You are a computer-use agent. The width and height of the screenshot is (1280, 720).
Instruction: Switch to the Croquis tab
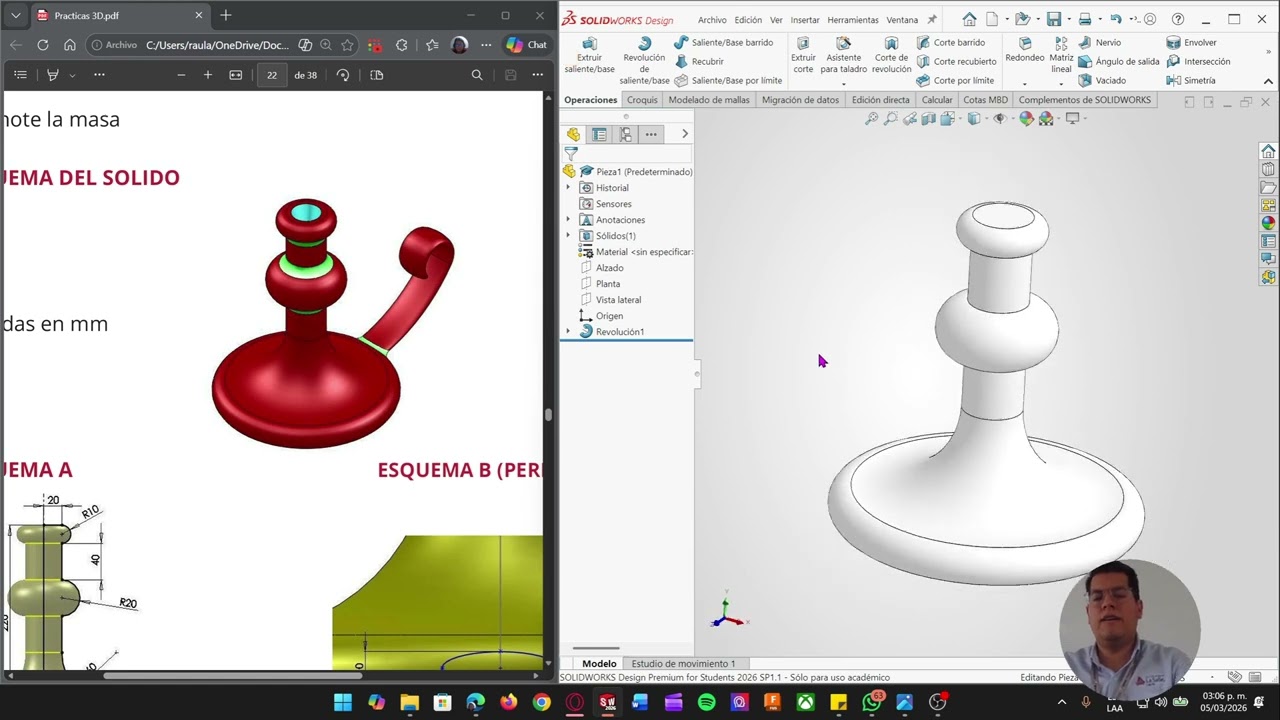(642, 100)
